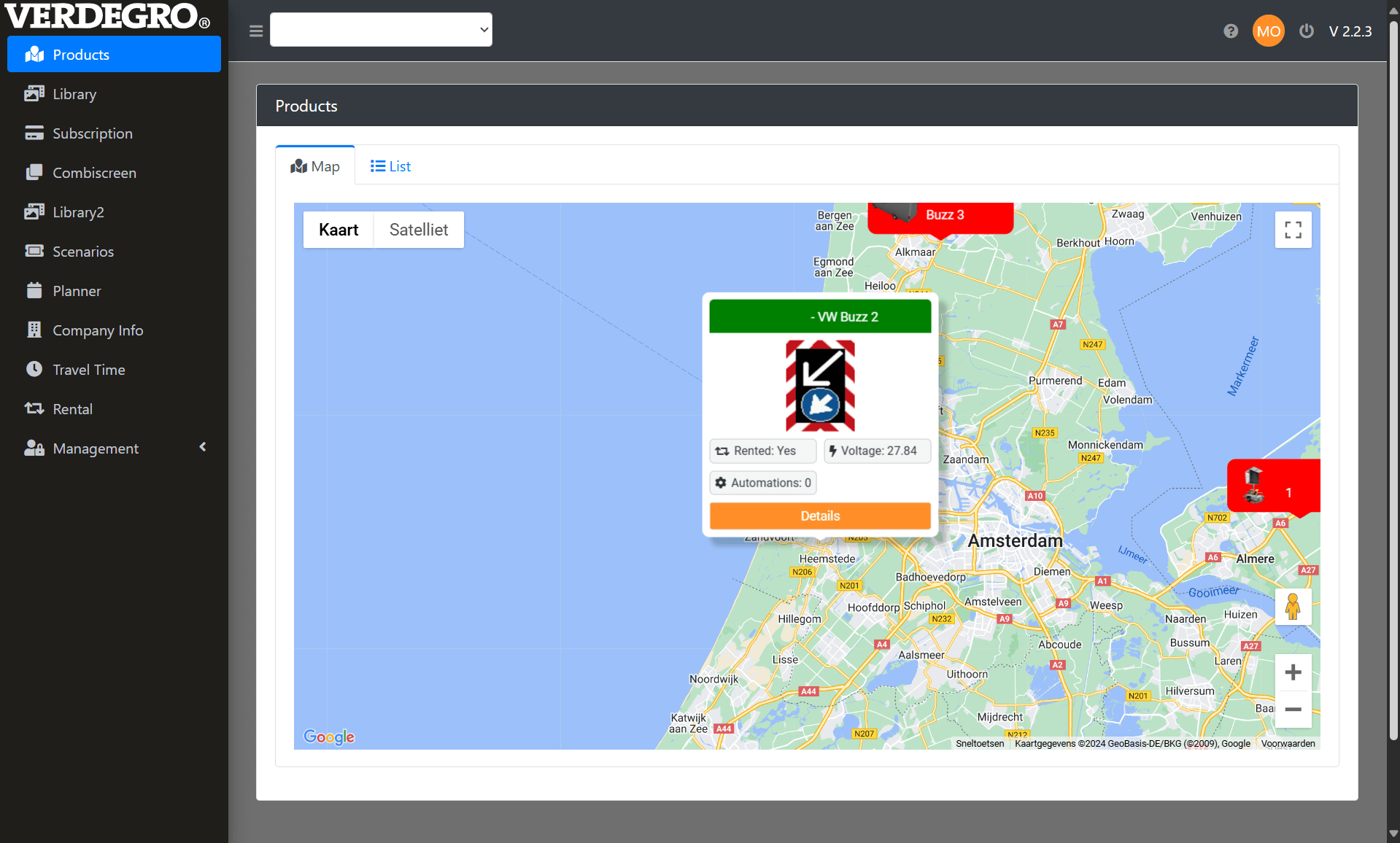This screenshot has width=1400, height=843.
Task: Zoom in on the map
Action: pos(1293,672)
